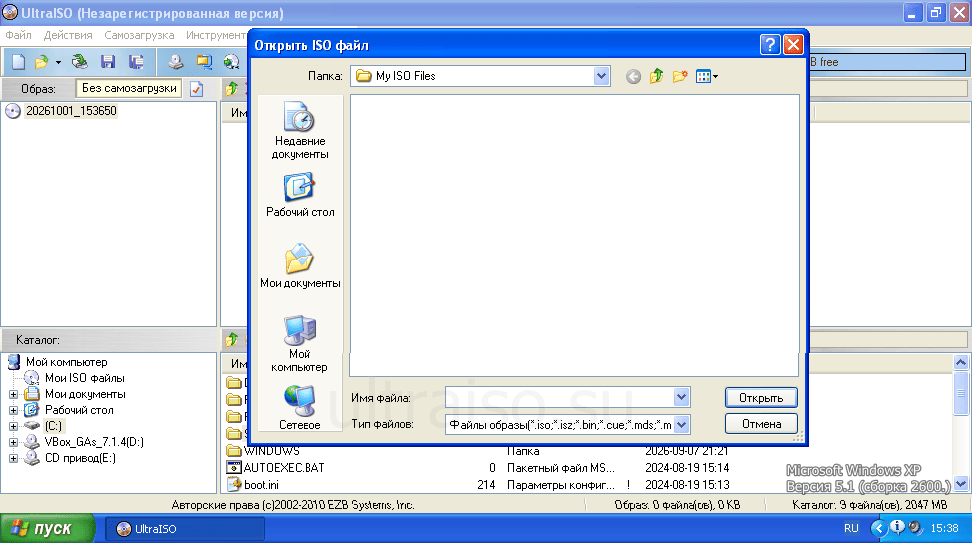Click the Convert image disc icon
Screen dimensions: 972x543
coord(231,62)
